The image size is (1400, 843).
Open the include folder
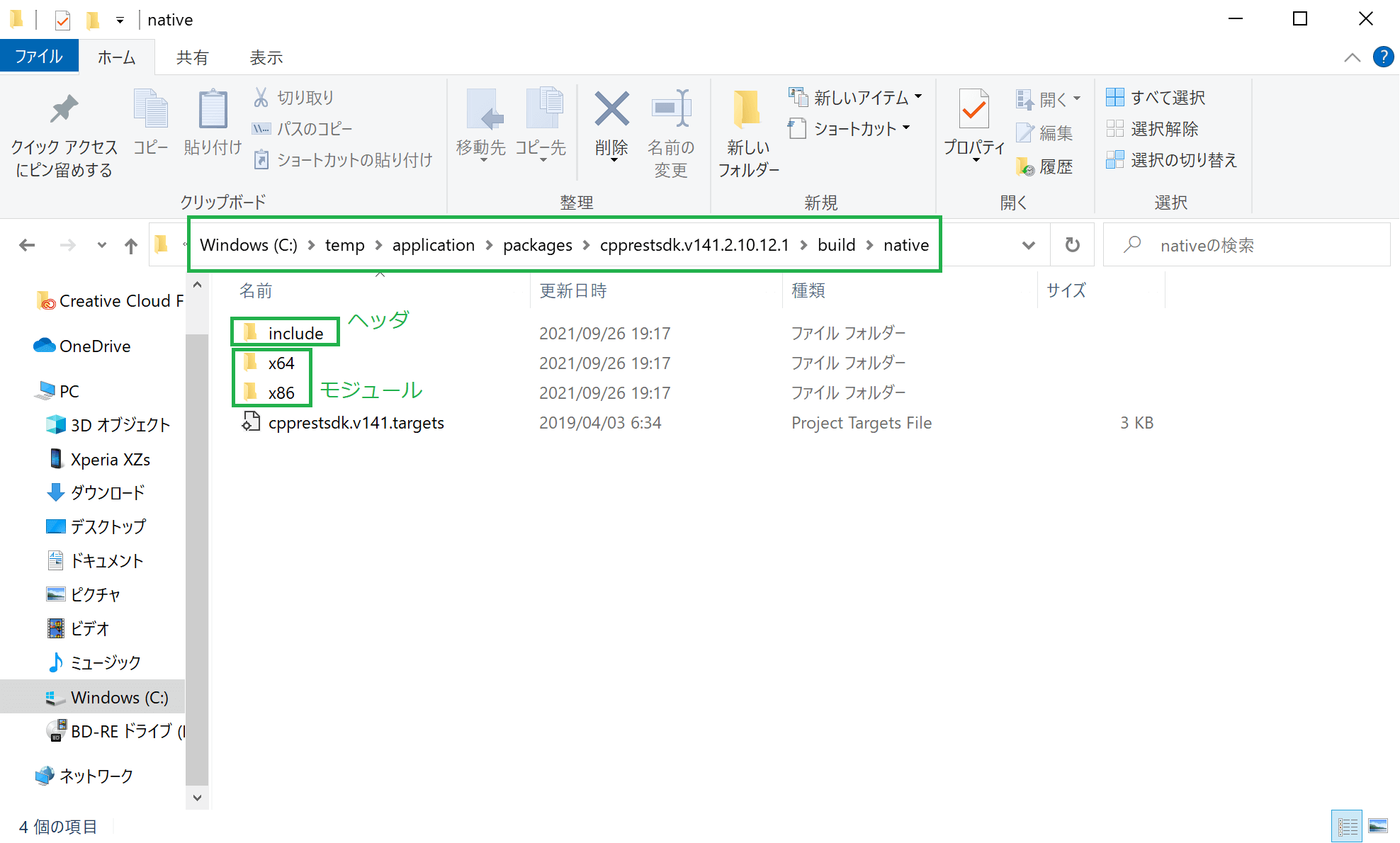294,332
